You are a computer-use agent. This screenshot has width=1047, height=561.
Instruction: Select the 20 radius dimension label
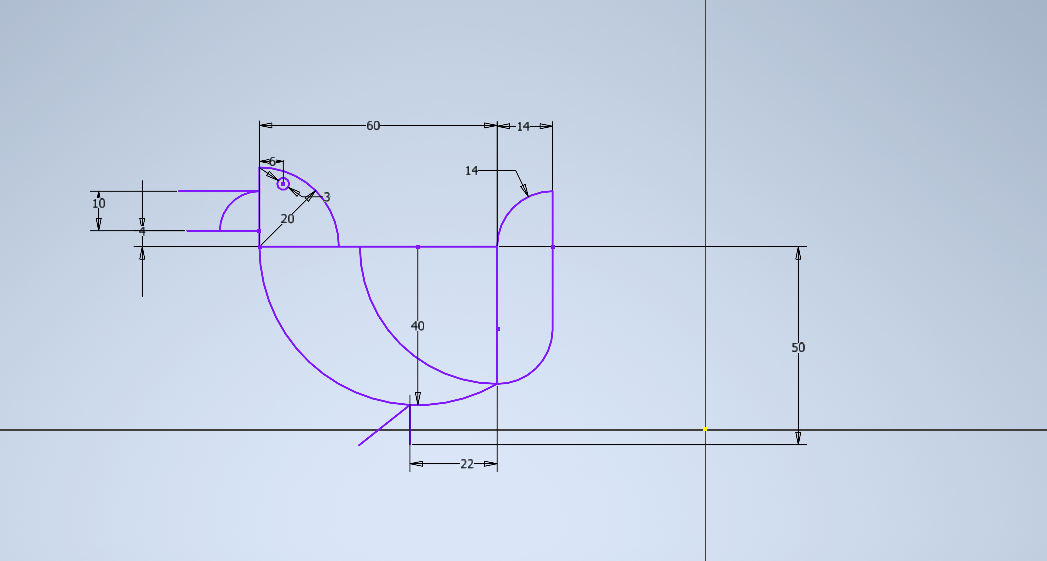click(287, 218)
